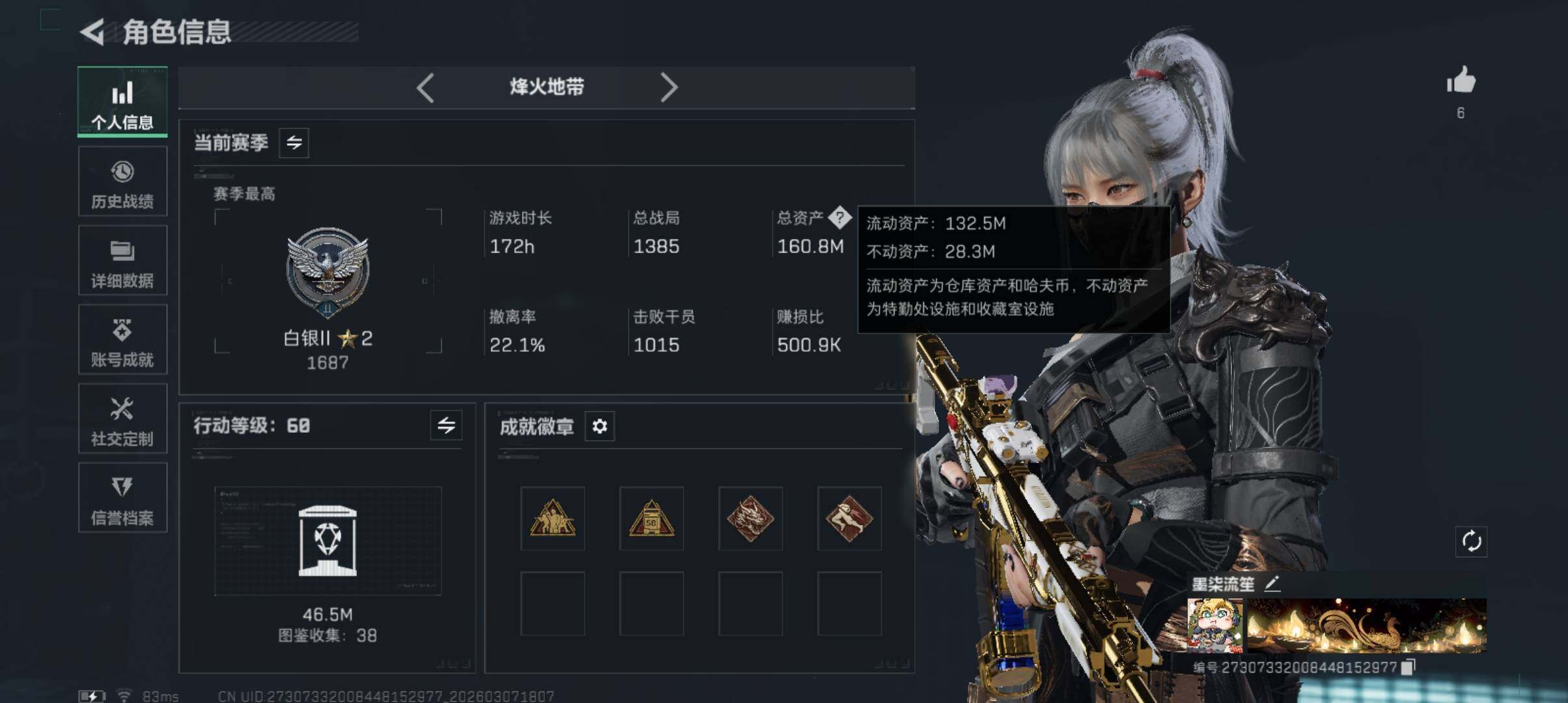The width and height of the screenshot is (1568, 703).
Task: Give a thumbs-up like
Action: coord(1461,81)
